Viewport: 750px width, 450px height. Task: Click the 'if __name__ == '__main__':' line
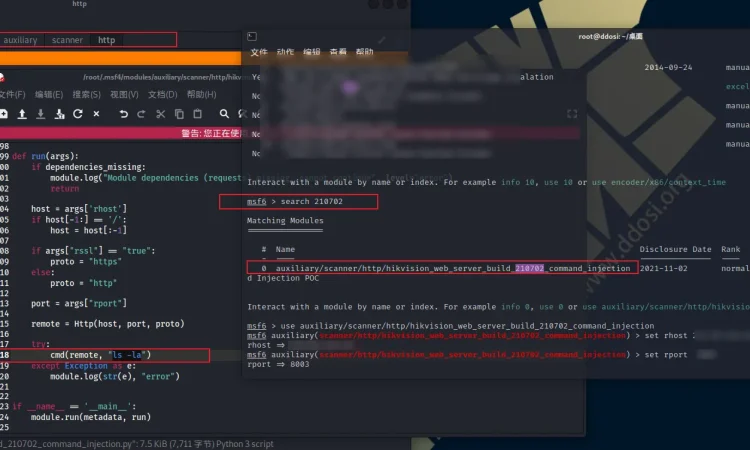(x=74, y=406)
